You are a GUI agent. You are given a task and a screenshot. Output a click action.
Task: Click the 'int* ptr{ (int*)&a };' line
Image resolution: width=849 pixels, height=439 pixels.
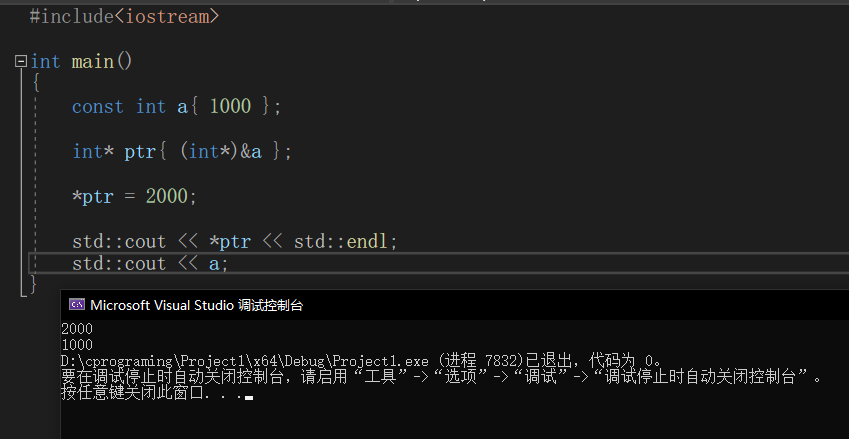[182, 151]
